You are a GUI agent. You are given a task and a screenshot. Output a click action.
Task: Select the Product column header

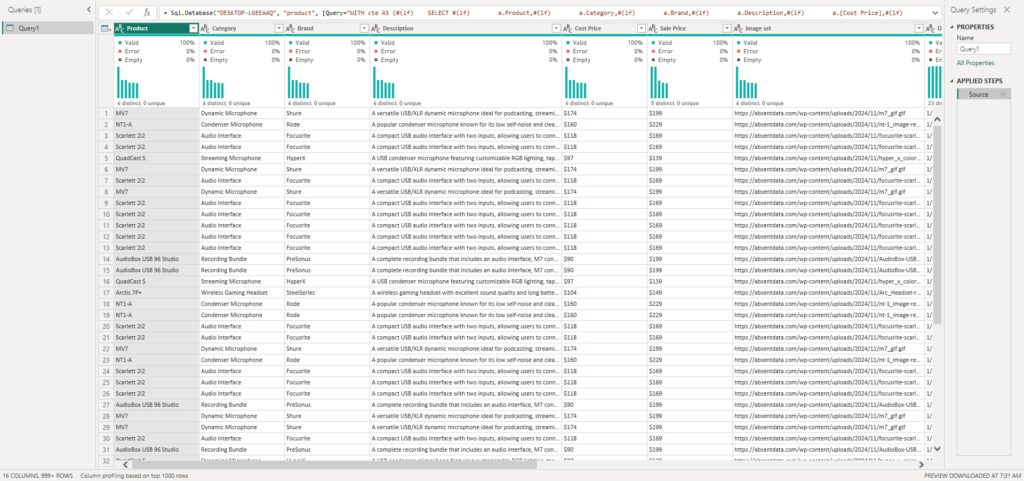[156, 29]
